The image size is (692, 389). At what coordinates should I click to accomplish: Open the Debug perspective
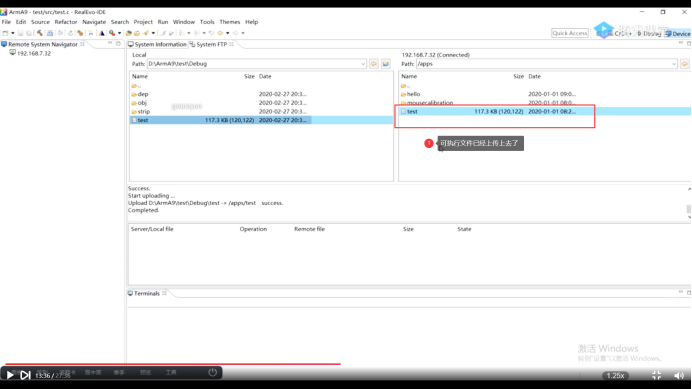pyautogui.click(x=649, y=34)
